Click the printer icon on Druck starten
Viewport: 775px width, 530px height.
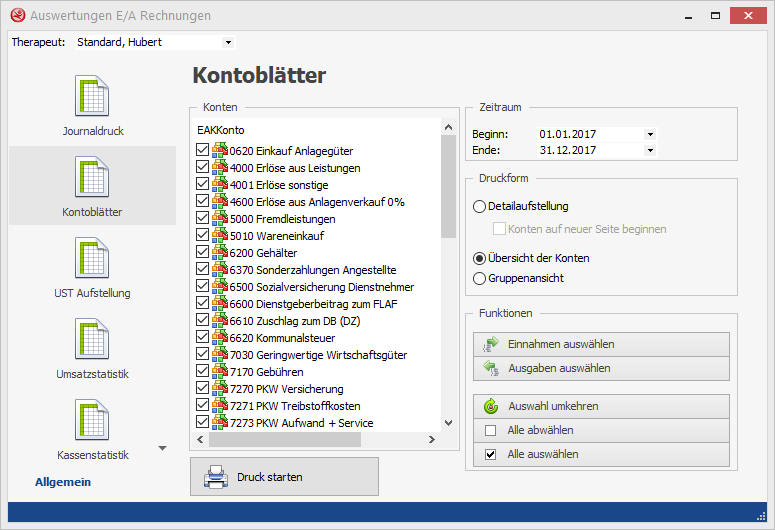pos(215,477)
